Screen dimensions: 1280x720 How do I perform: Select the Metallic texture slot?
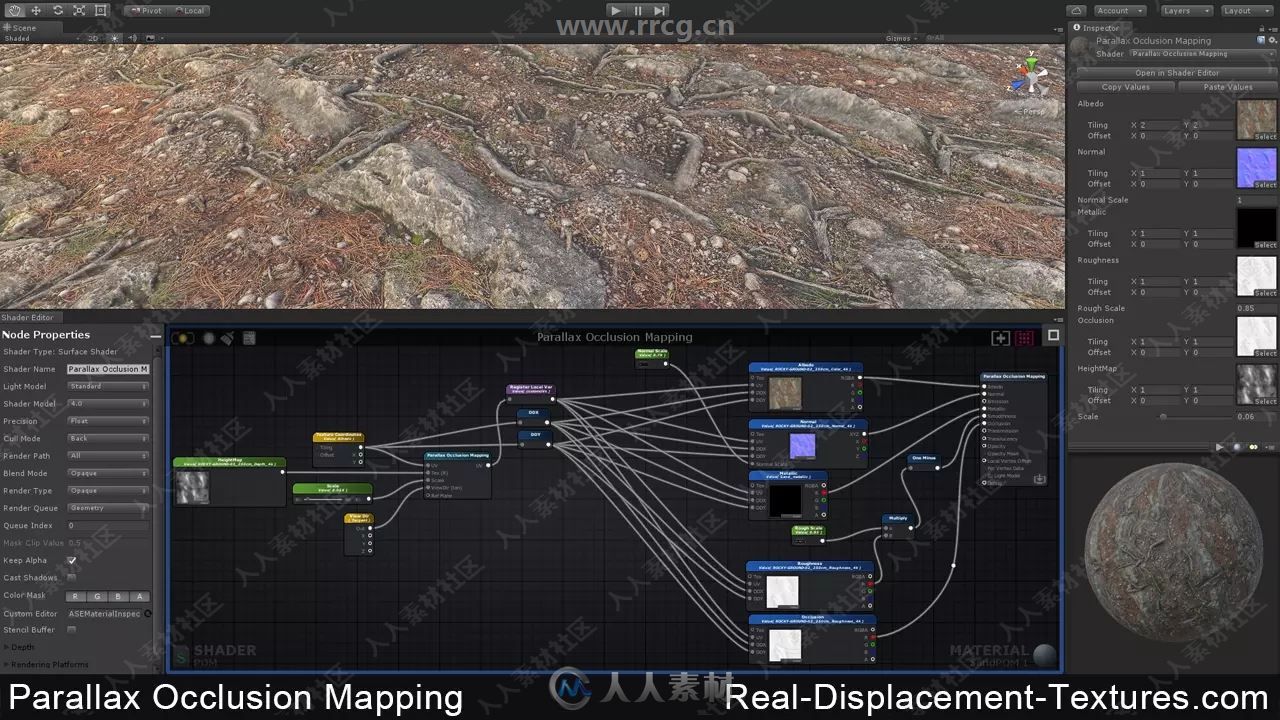point(1257,227)
